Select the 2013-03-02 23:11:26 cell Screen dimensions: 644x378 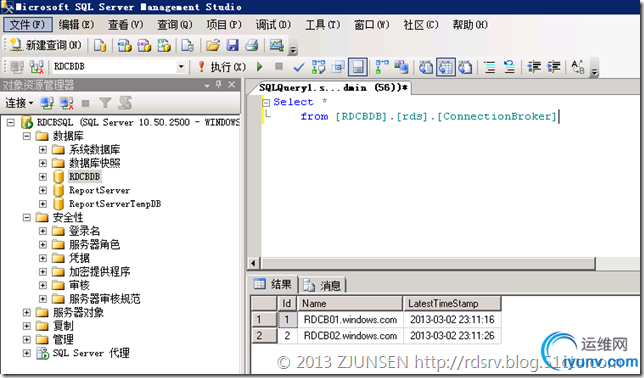(452, 336)
